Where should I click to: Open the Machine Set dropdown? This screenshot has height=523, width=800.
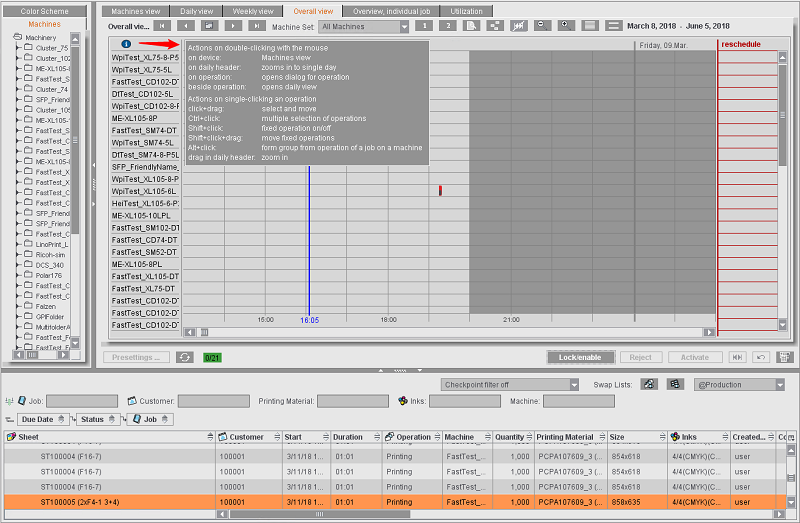click(x=363, y=27)
